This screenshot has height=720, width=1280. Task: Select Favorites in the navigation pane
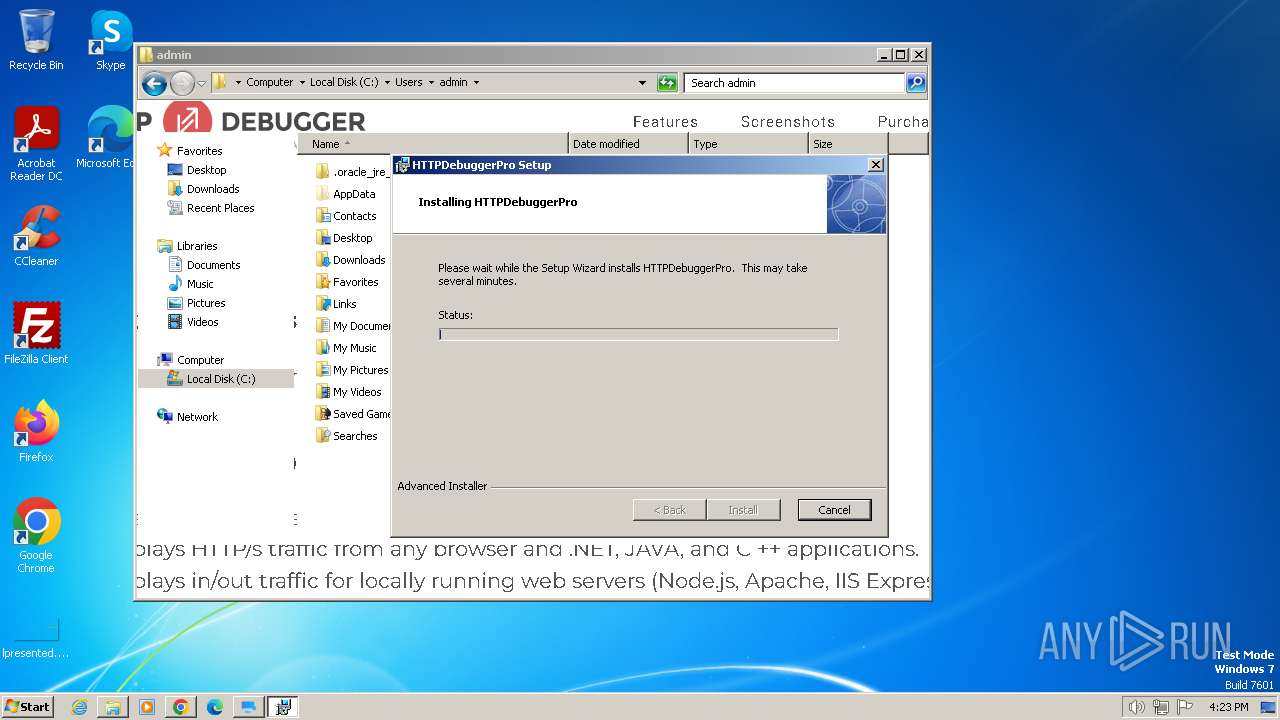coord(190,151)
